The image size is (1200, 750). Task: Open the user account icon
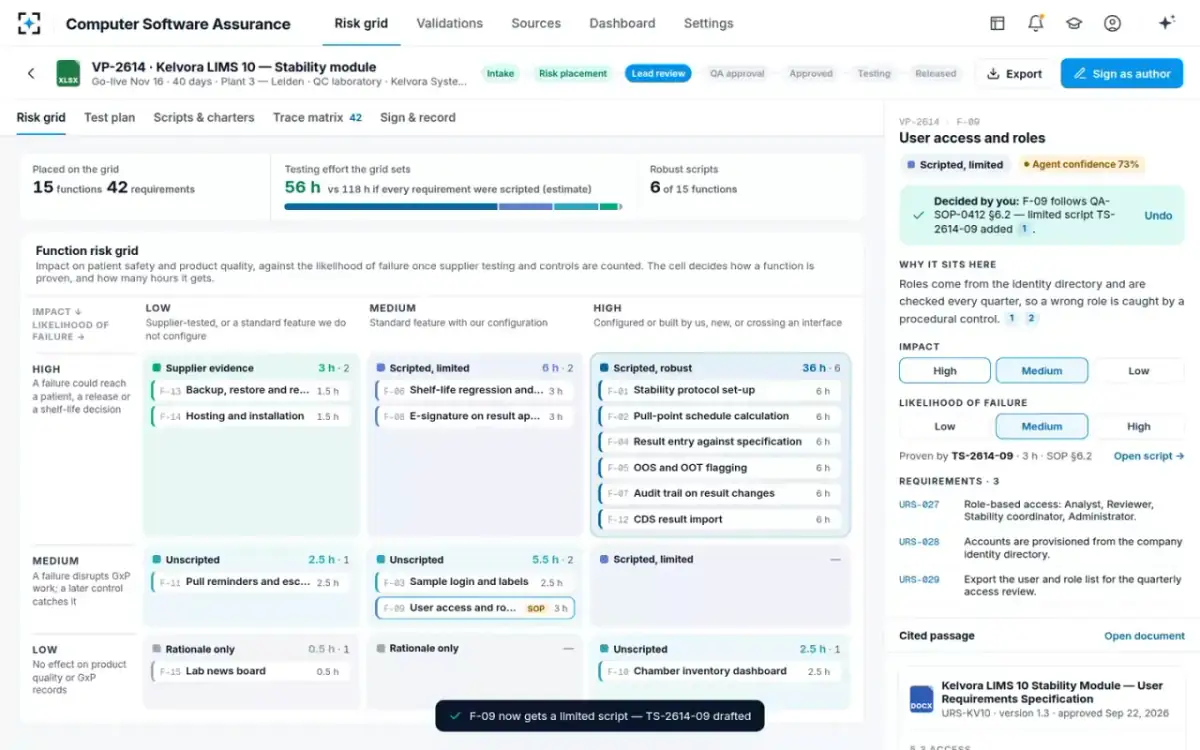click(x=1112, y=23)
